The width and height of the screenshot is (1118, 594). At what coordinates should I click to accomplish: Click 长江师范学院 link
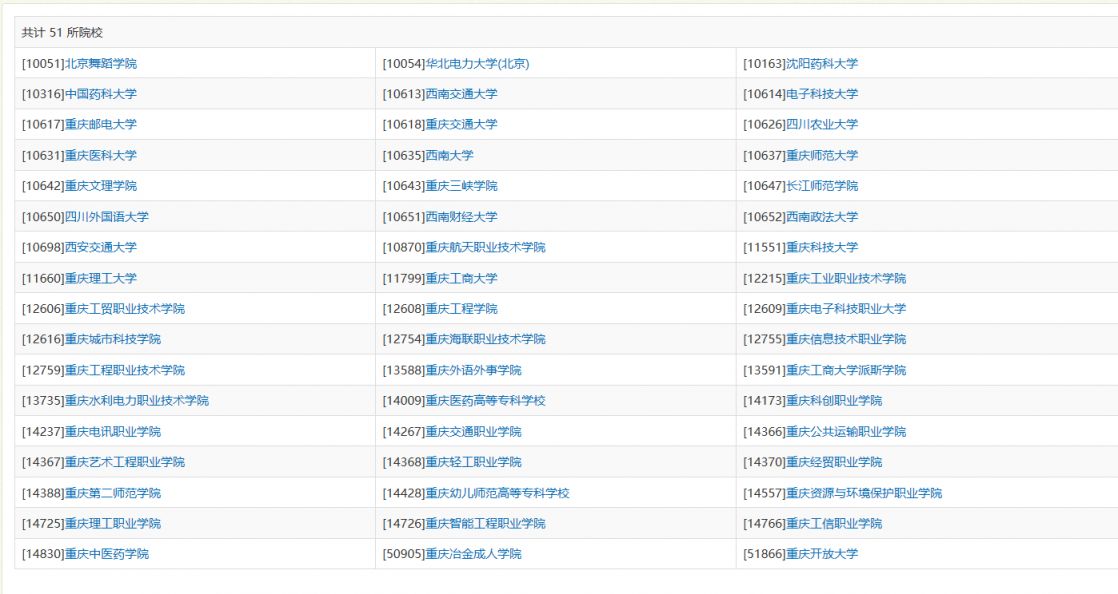(822, 186)
